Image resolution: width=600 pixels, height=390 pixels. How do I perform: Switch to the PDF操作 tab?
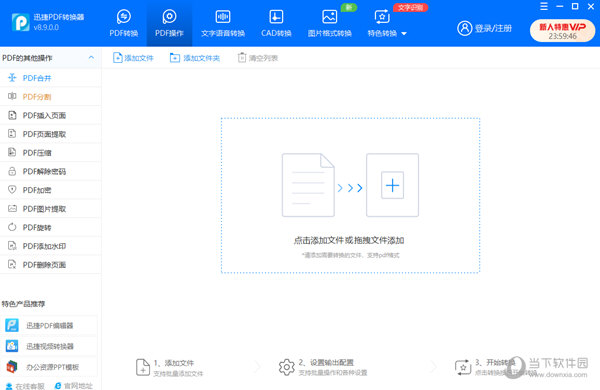click(x=169, y=24)
